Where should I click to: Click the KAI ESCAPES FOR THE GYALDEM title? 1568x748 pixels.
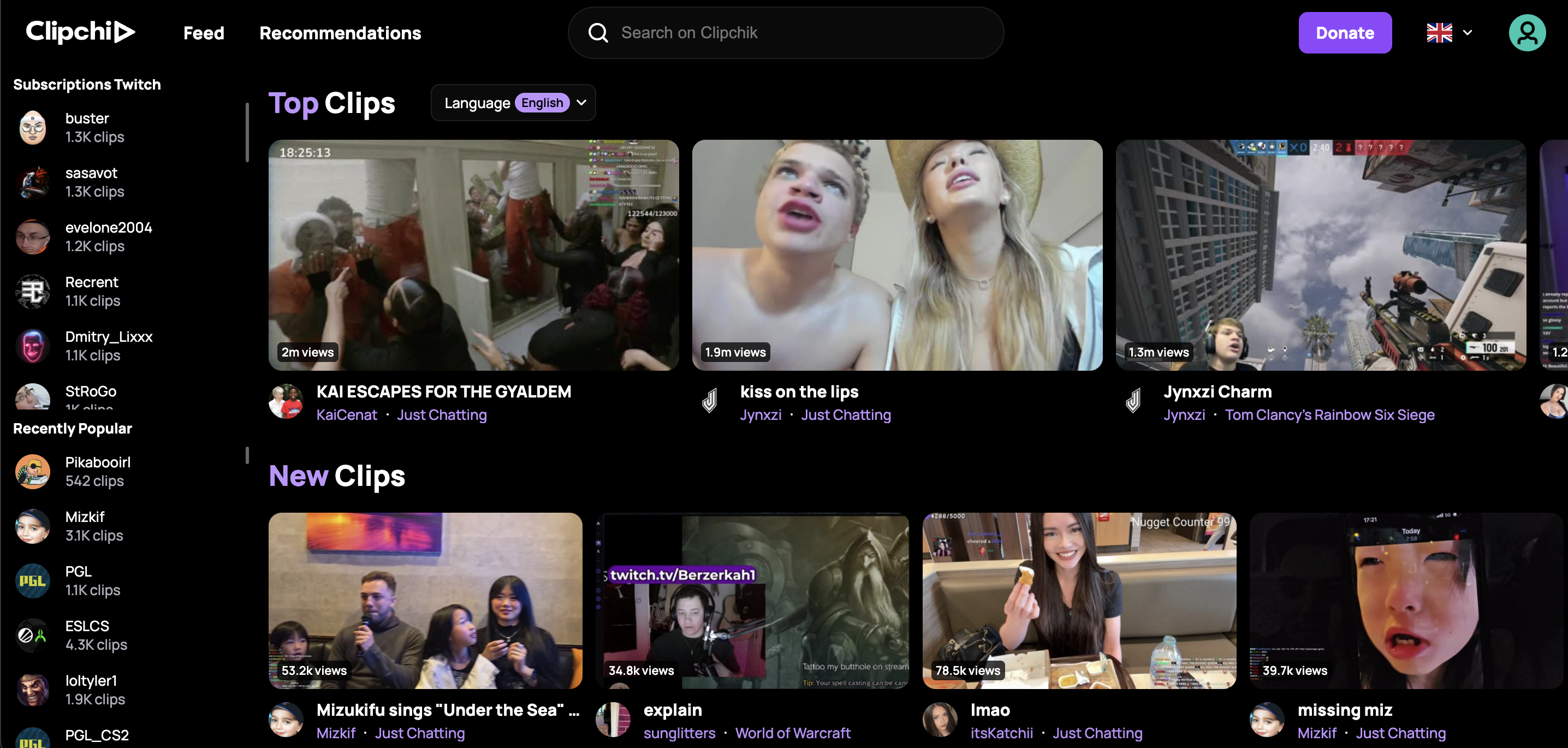point(444,391)
